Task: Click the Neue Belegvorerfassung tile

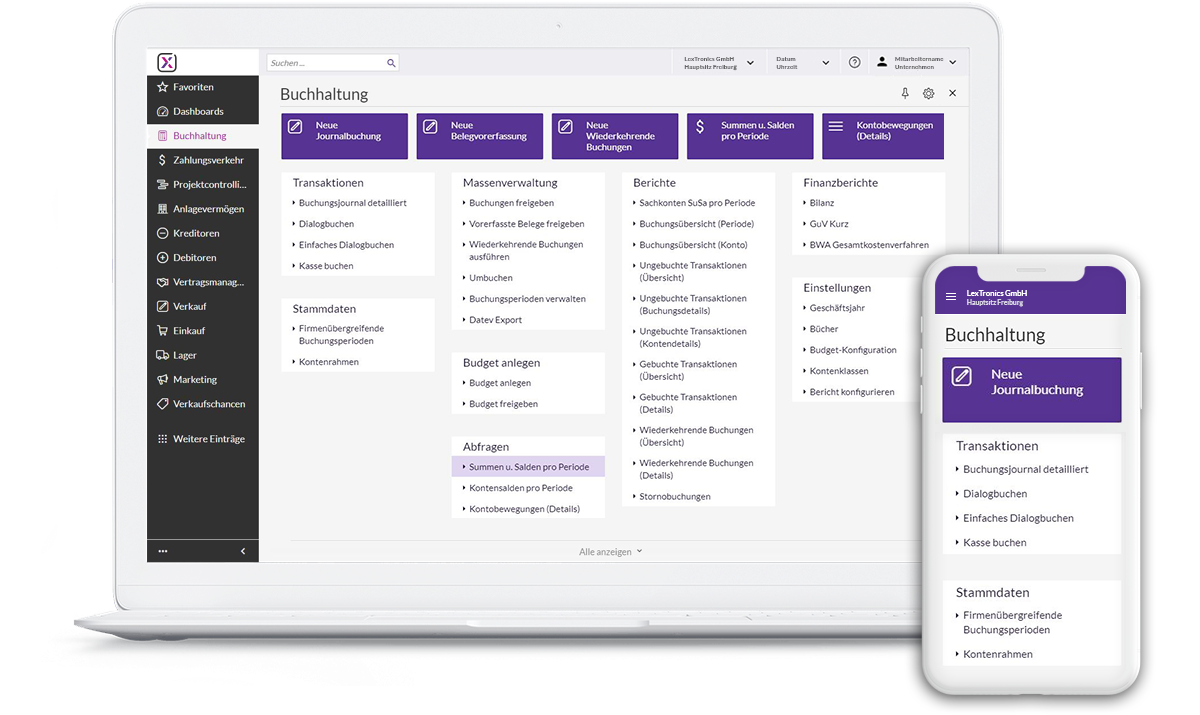Action: 480,135
